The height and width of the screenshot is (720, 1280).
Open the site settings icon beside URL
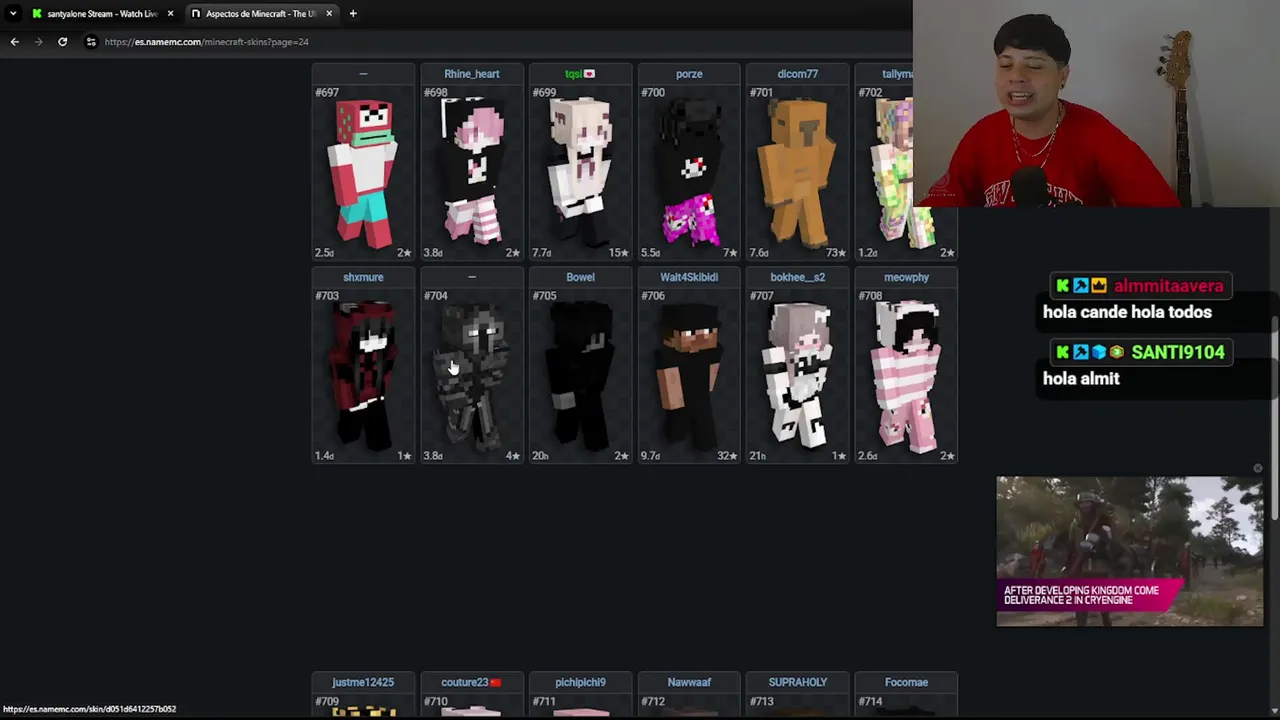point(91,42)
